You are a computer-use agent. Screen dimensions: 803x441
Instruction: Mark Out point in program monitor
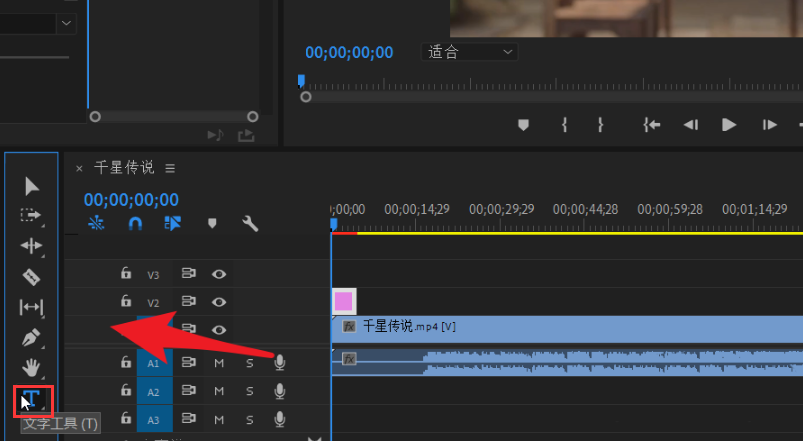600,124
